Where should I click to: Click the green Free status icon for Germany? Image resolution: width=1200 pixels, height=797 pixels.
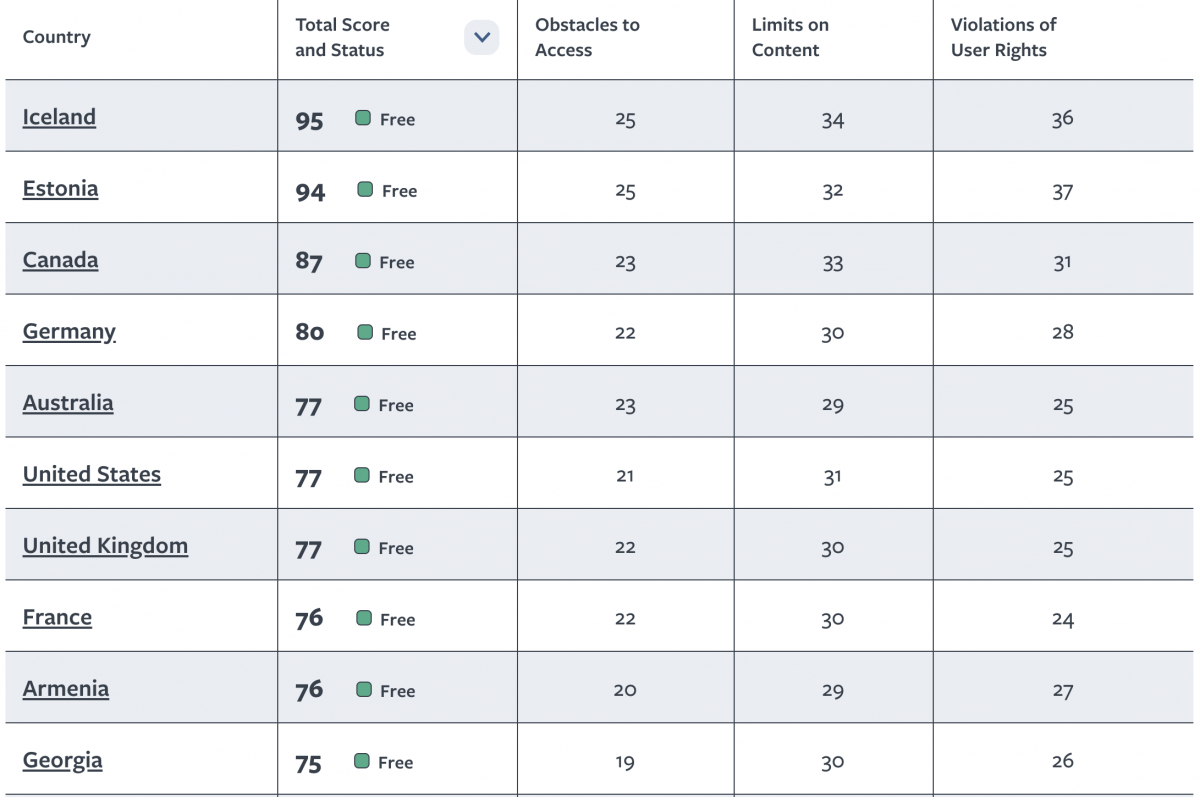click(365, 332)
